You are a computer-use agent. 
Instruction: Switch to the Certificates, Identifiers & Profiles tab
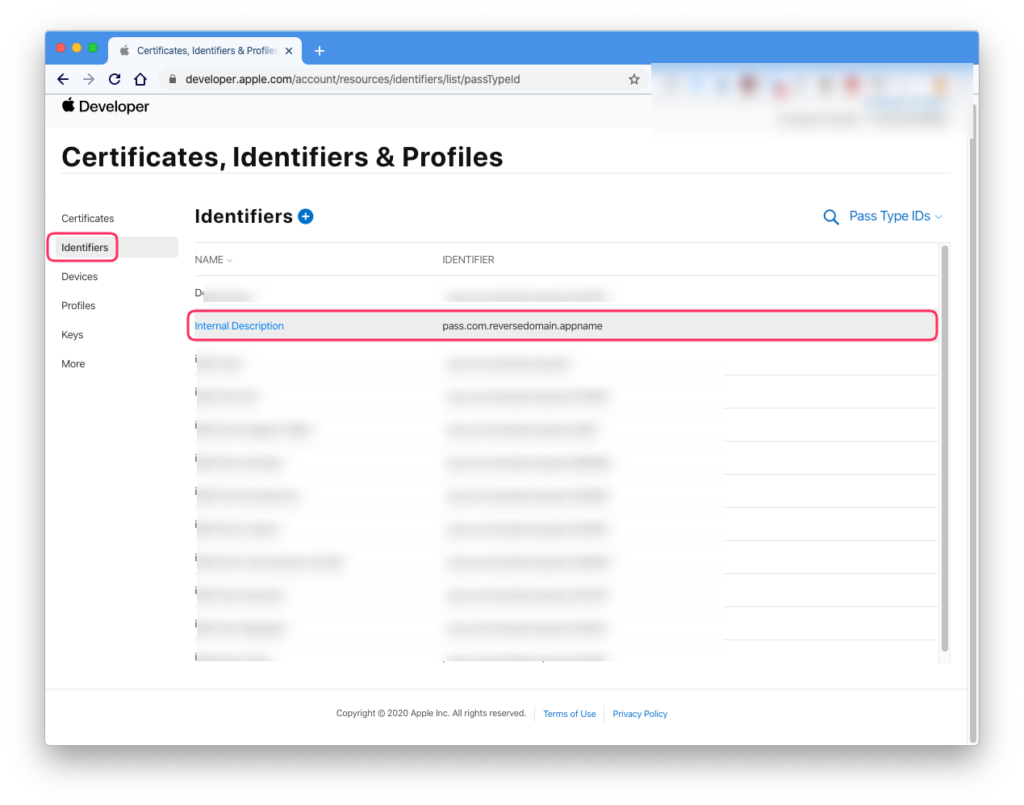(x=204, y=50)
